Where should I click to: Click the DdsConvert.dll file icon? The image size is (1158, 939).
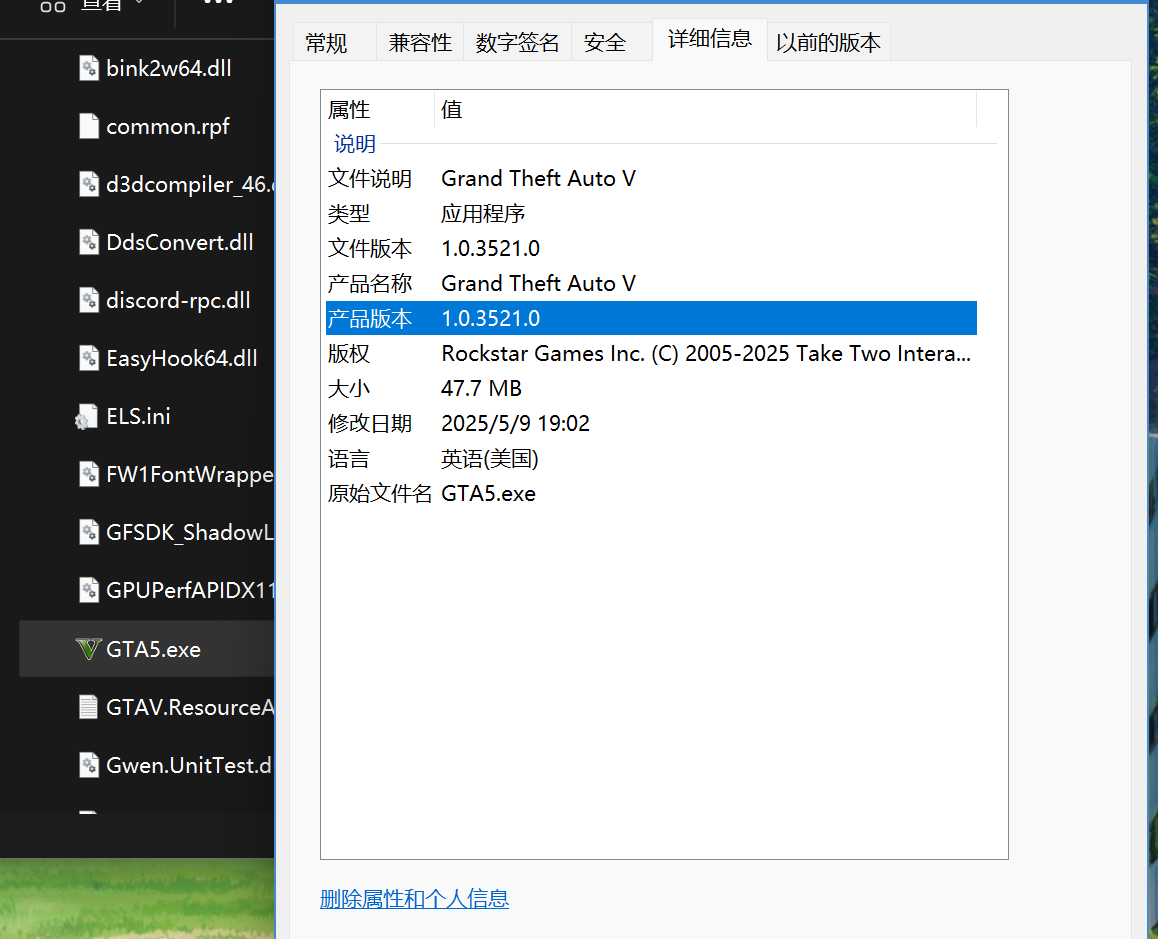[89, 242]
